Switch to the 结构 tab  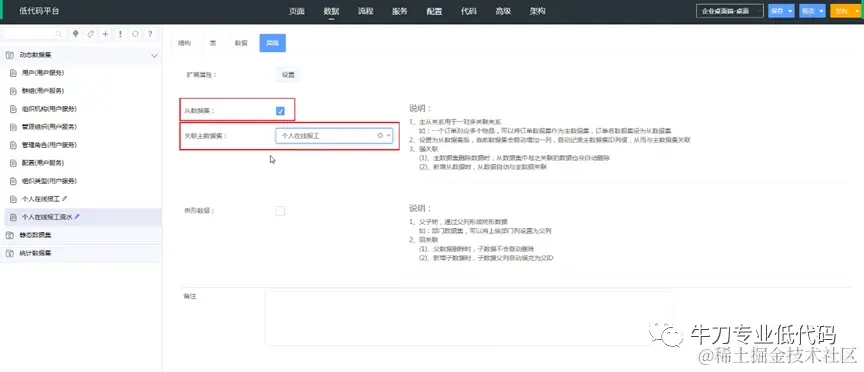(x=185, y=43)
